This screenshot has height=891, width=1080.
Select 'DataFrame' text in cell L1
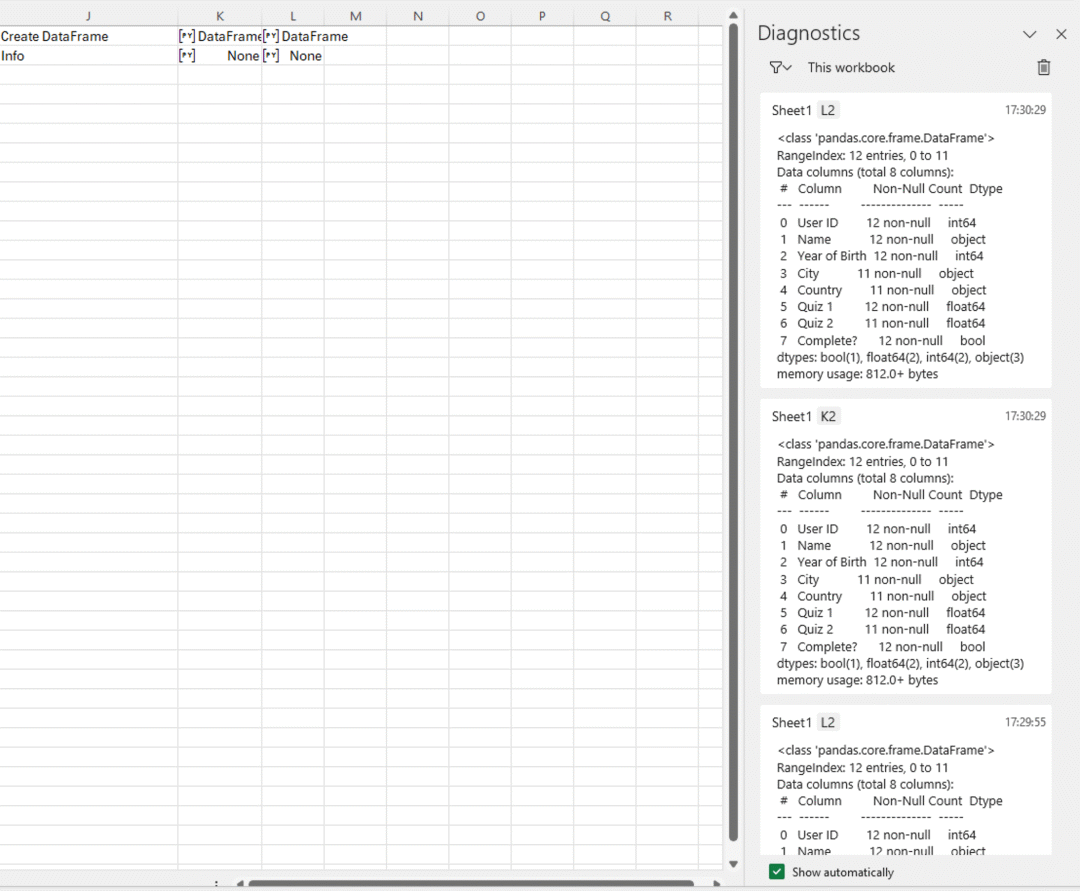click(315, 36)
